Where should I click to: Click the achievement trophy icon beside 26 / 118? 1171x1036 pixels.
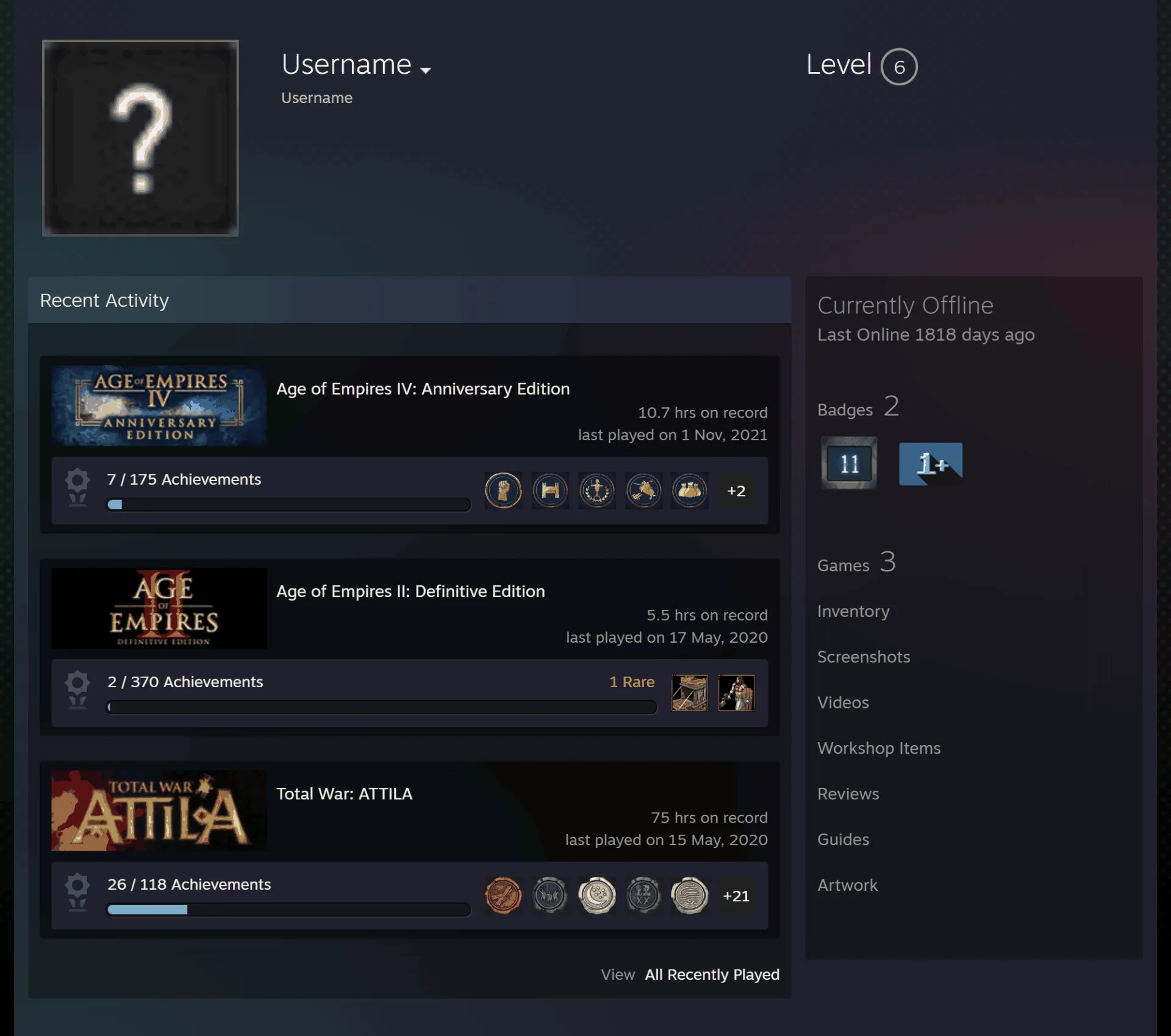click(77, 892)
